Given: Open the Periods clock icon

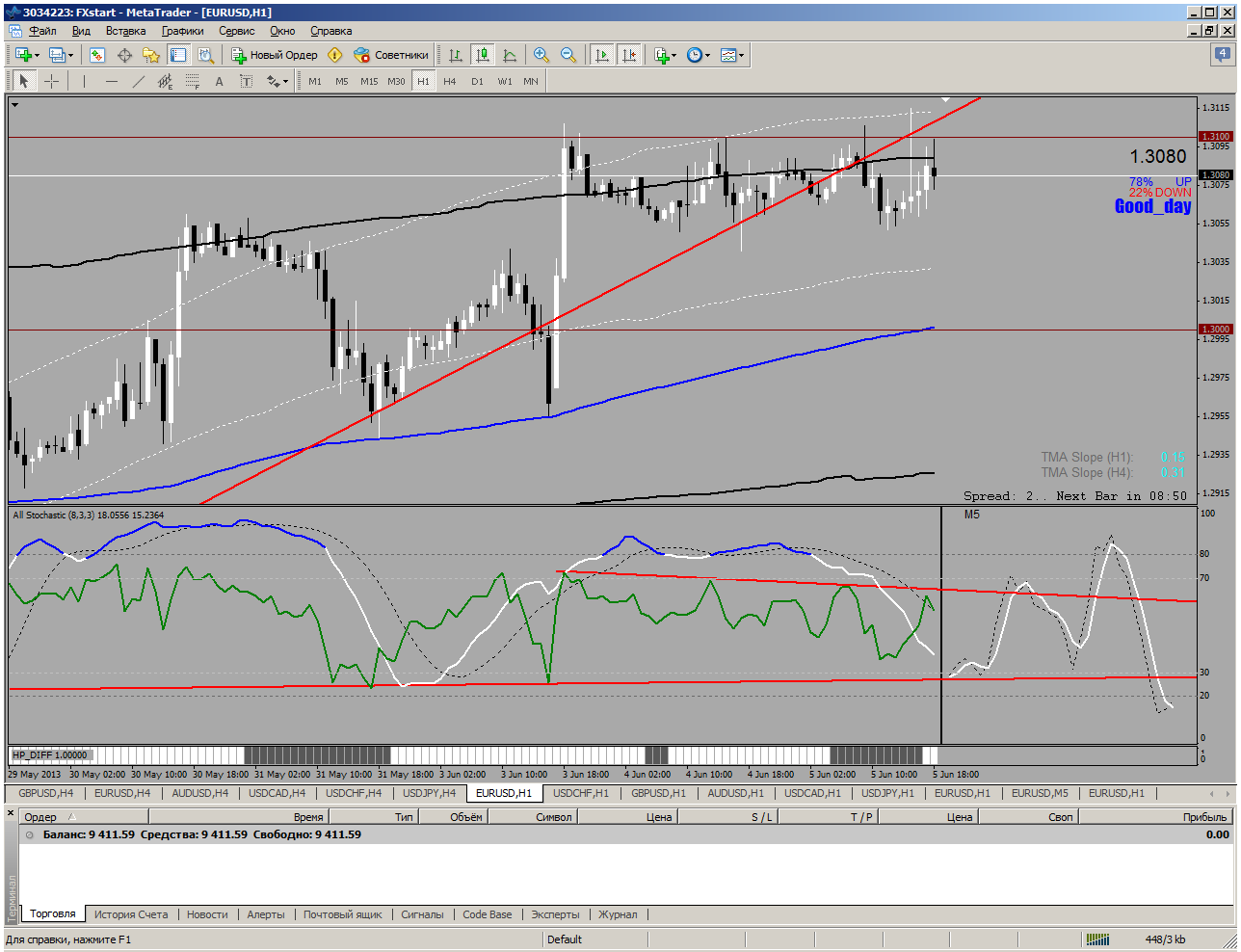Looking at the screenshot, I should (695, 55).
